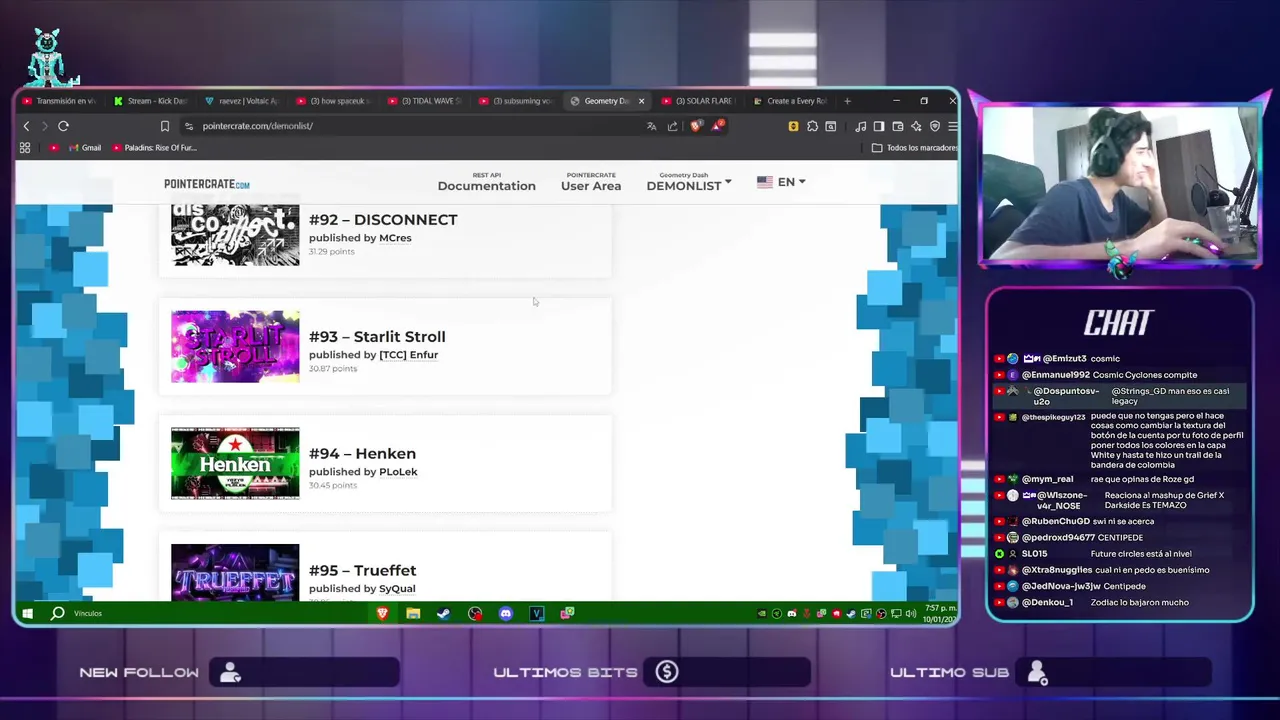Open the Gmail bookmark
Viewport: 1280px width, 720px height.
(x=85, y=148)
